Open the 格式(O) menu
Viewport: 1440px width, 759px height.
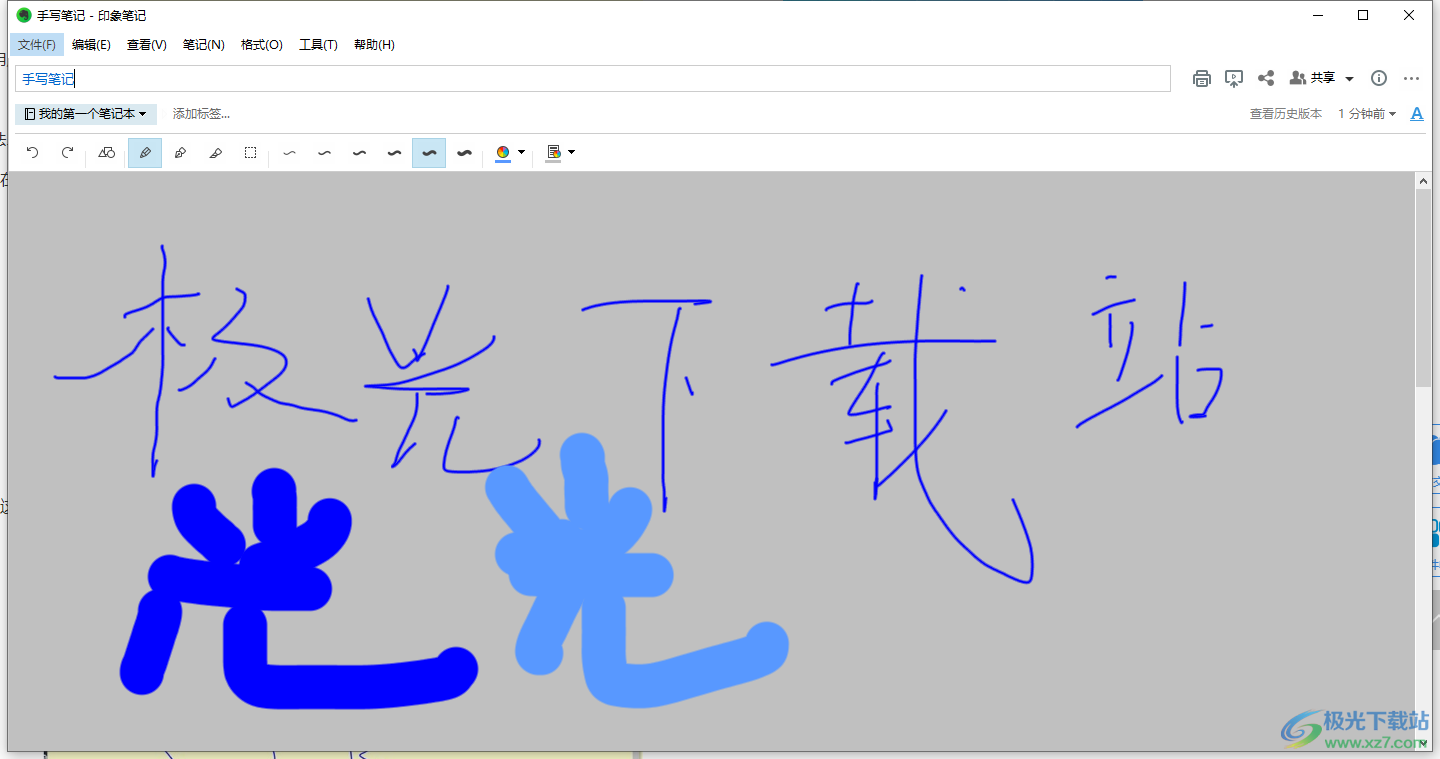tap(262, 45)
